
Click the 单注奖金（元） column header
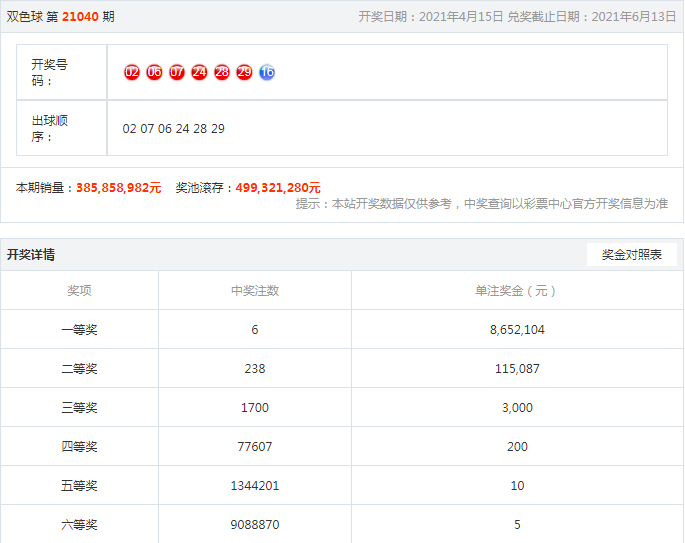click(517, 291)
